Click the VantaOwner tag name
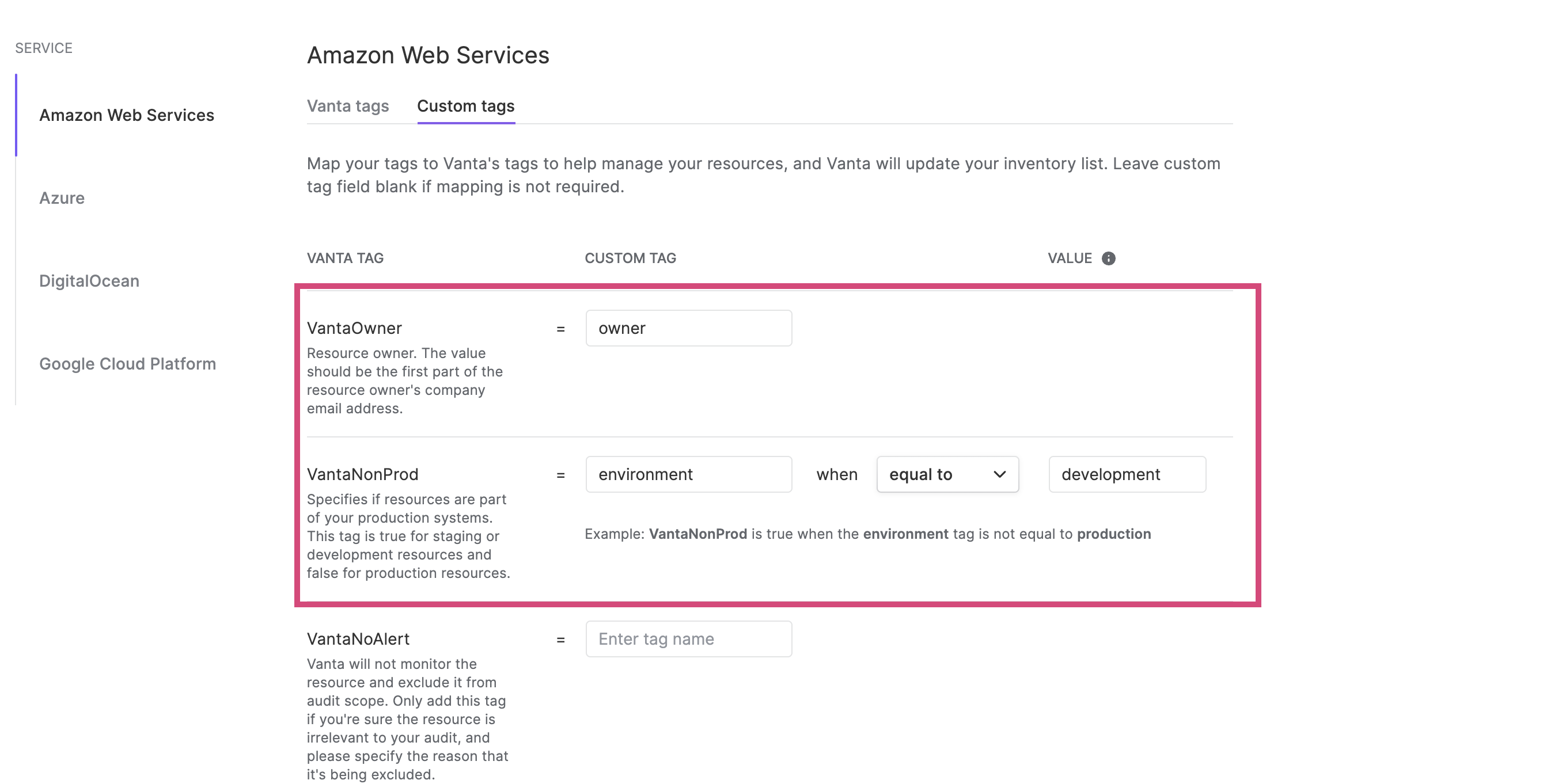This screenshot has width=1562, height=784. tap(354, 328)
